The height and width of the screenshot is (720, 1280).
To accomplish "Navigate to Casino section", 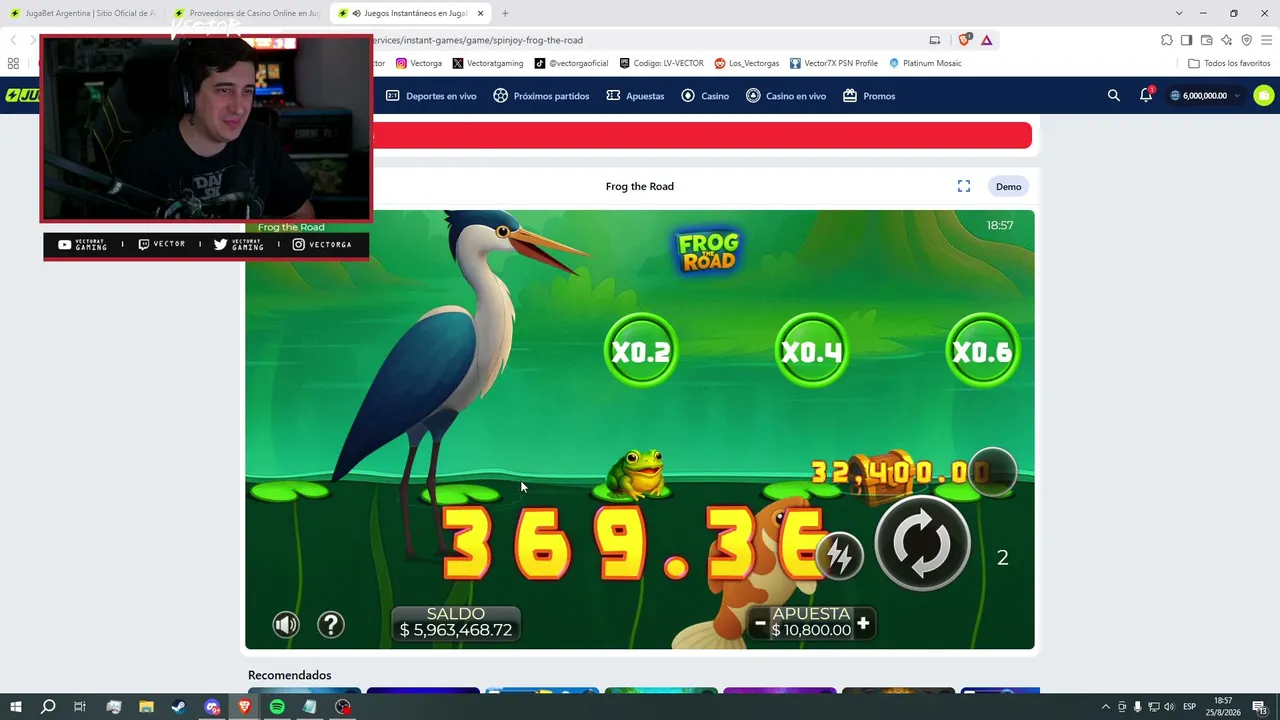I will pos(705,96).
